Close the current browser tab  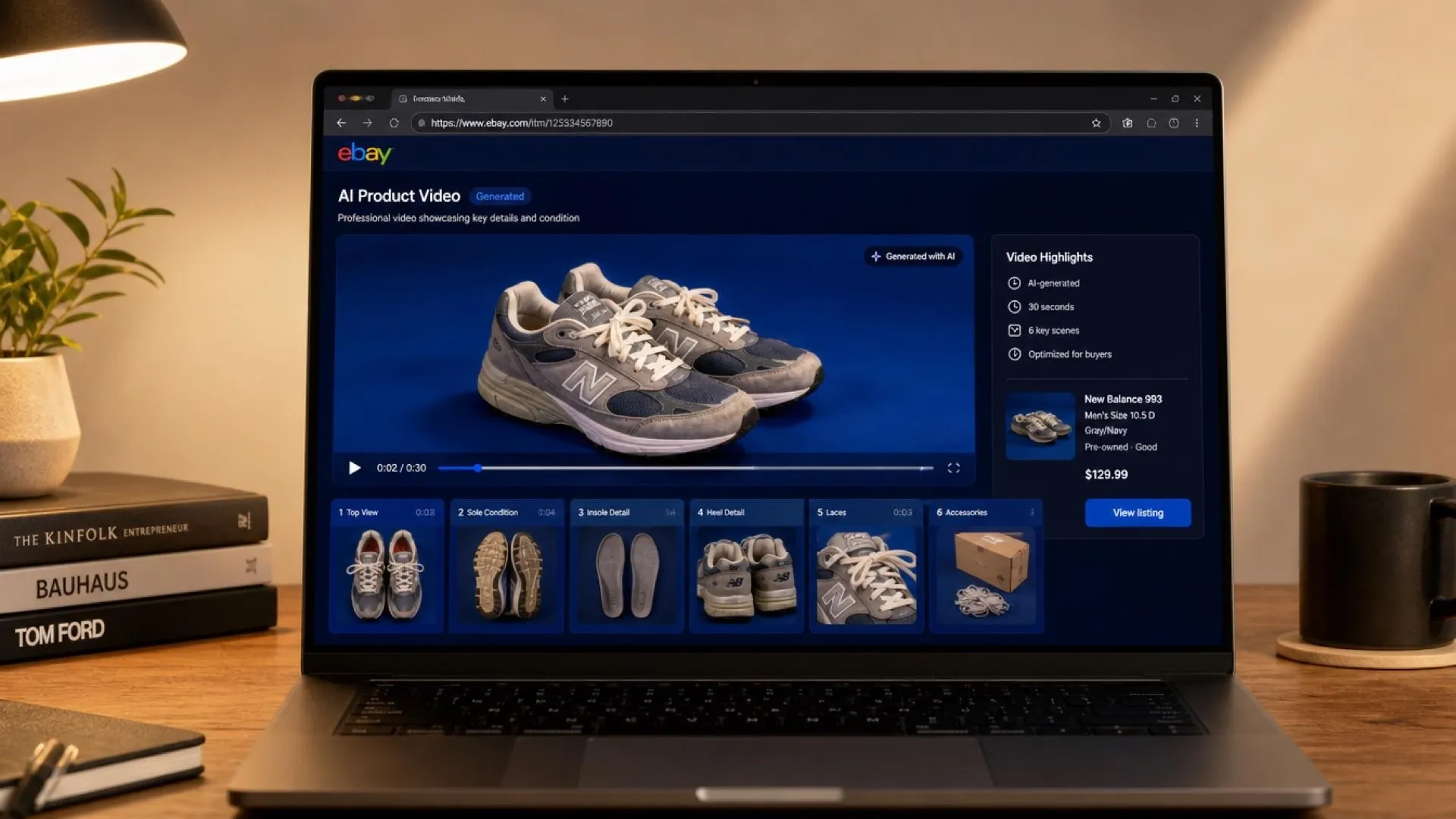(x=543, y=99)
